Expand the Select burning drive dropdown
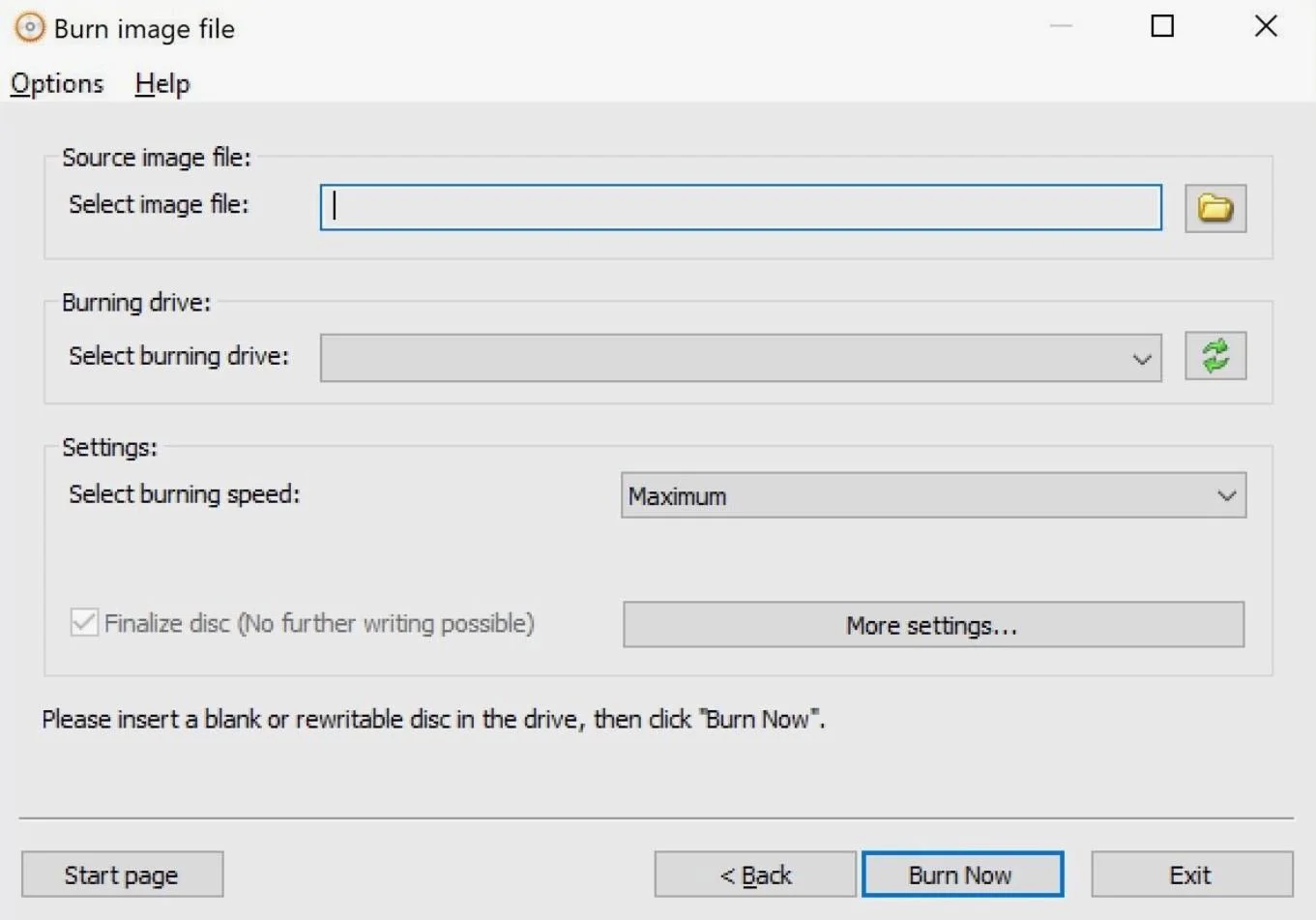Image resolution: width=1316 pixels, height=920 pixels. pos(741,358)
